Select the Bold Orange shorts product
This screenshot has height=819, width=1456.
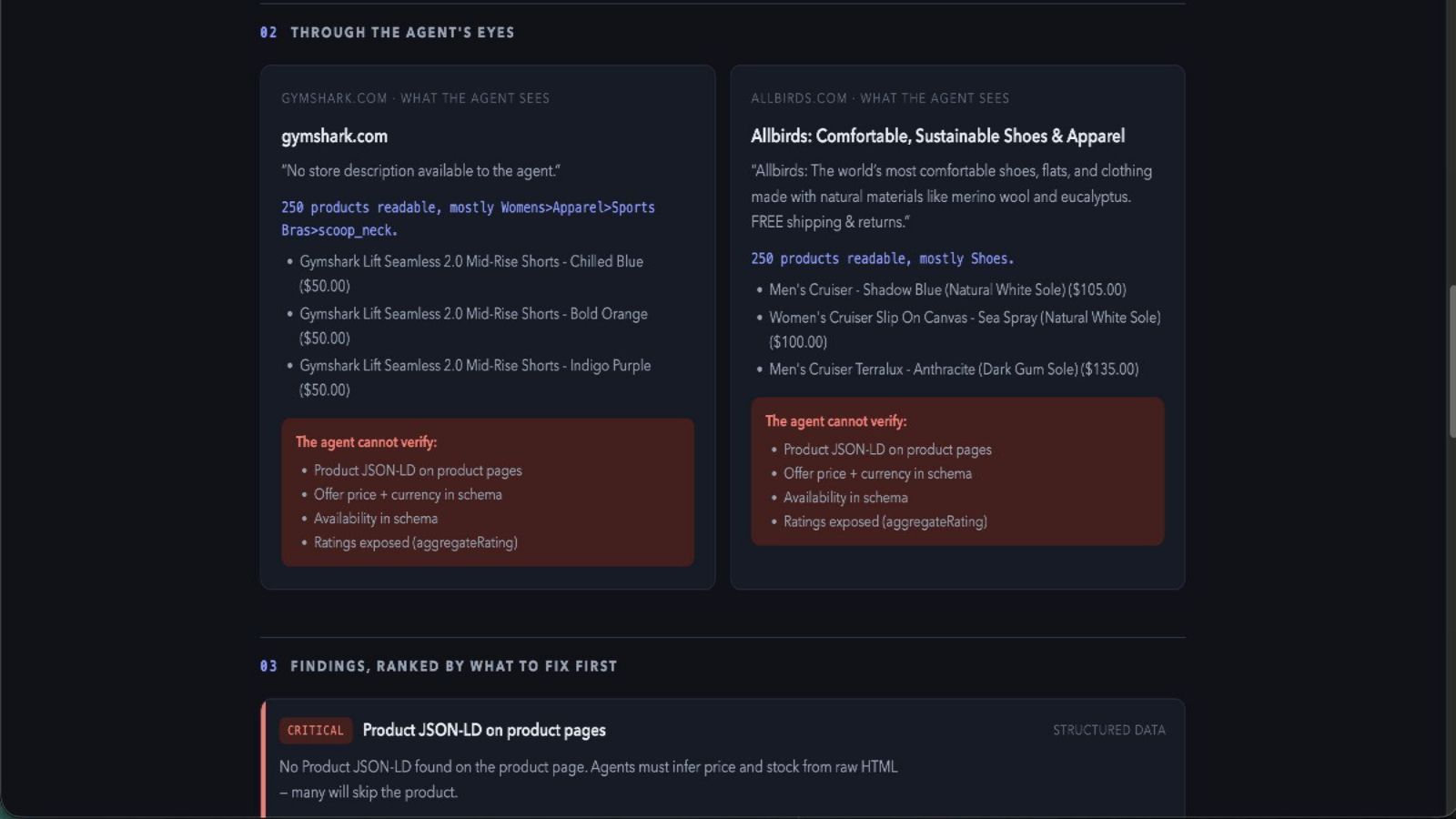tap(473, 326)
